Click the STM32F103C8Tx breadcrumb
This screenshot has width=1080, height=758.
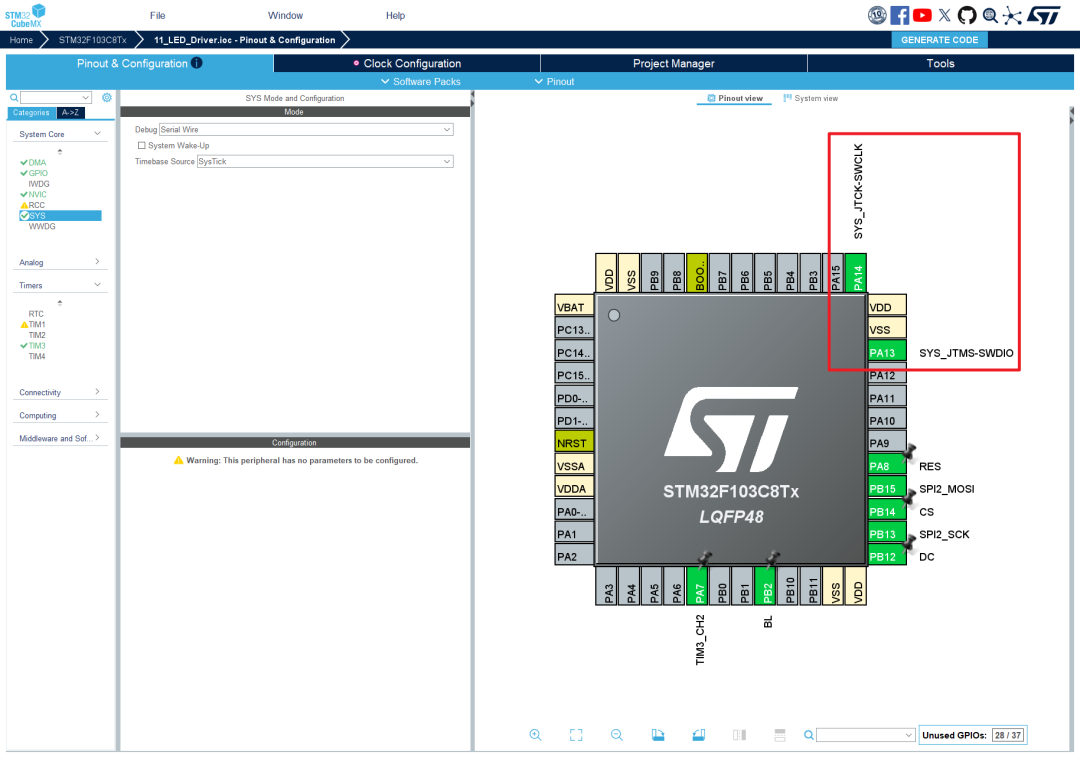point(92,40)
